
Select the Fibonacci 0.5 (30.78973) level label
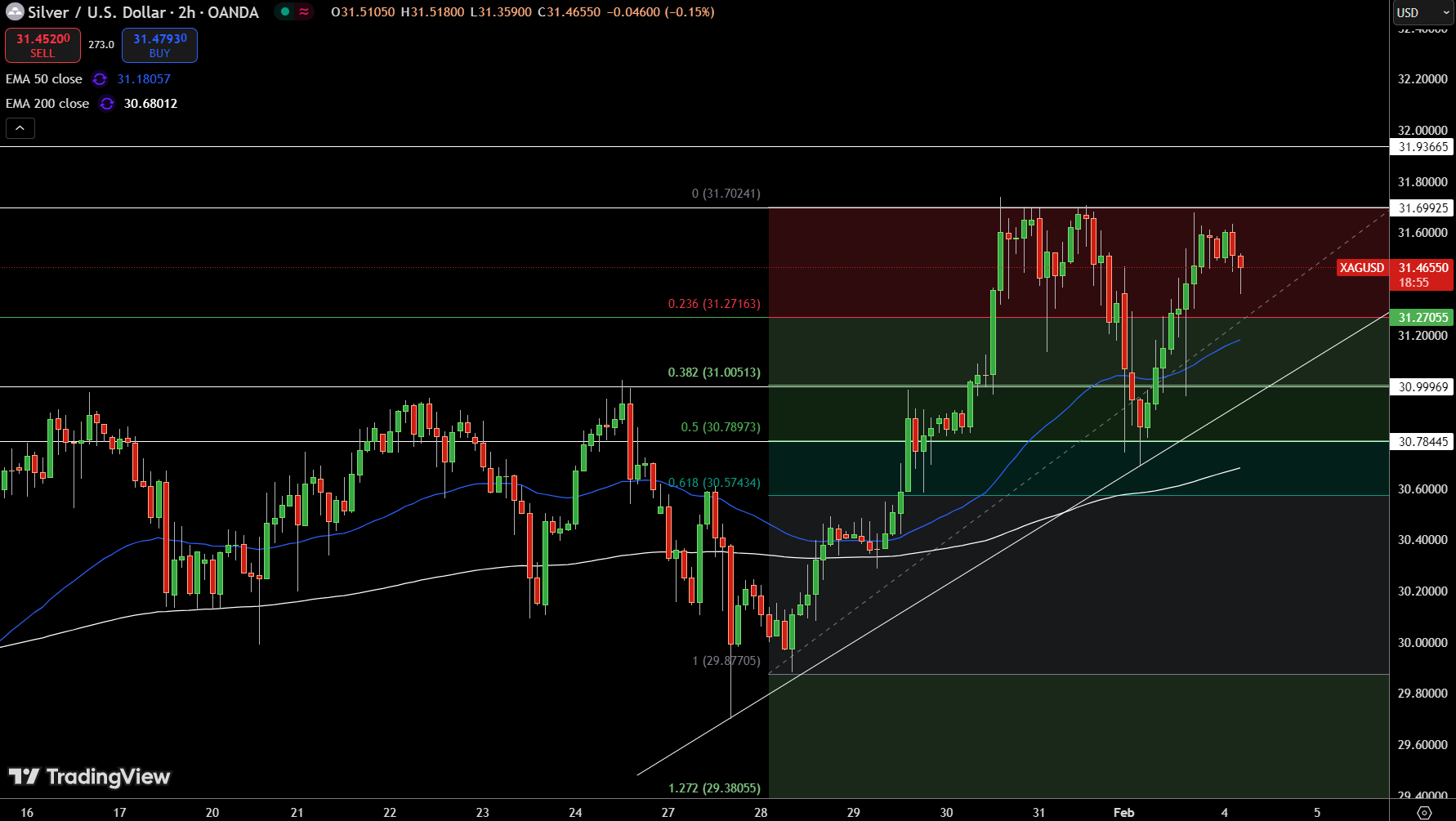pyautogui.click(x=721, y=427)
